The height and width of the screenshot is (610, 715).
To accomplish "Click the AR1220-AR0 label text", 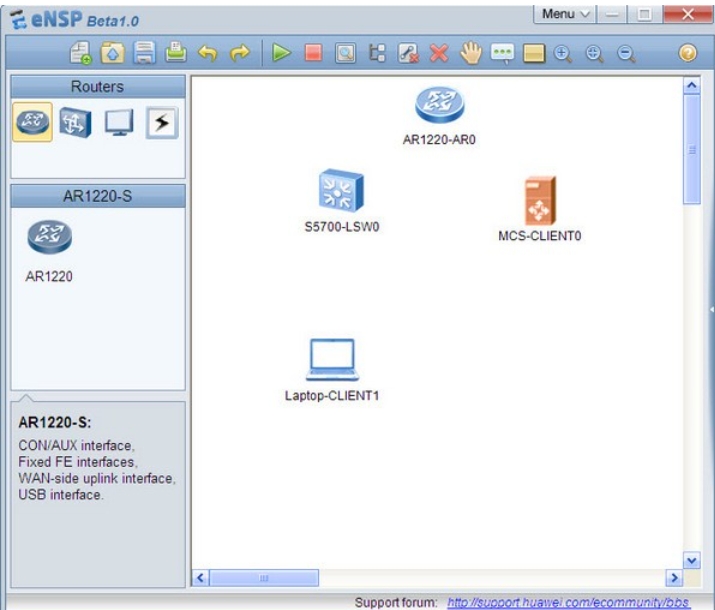I will (439, 140).
